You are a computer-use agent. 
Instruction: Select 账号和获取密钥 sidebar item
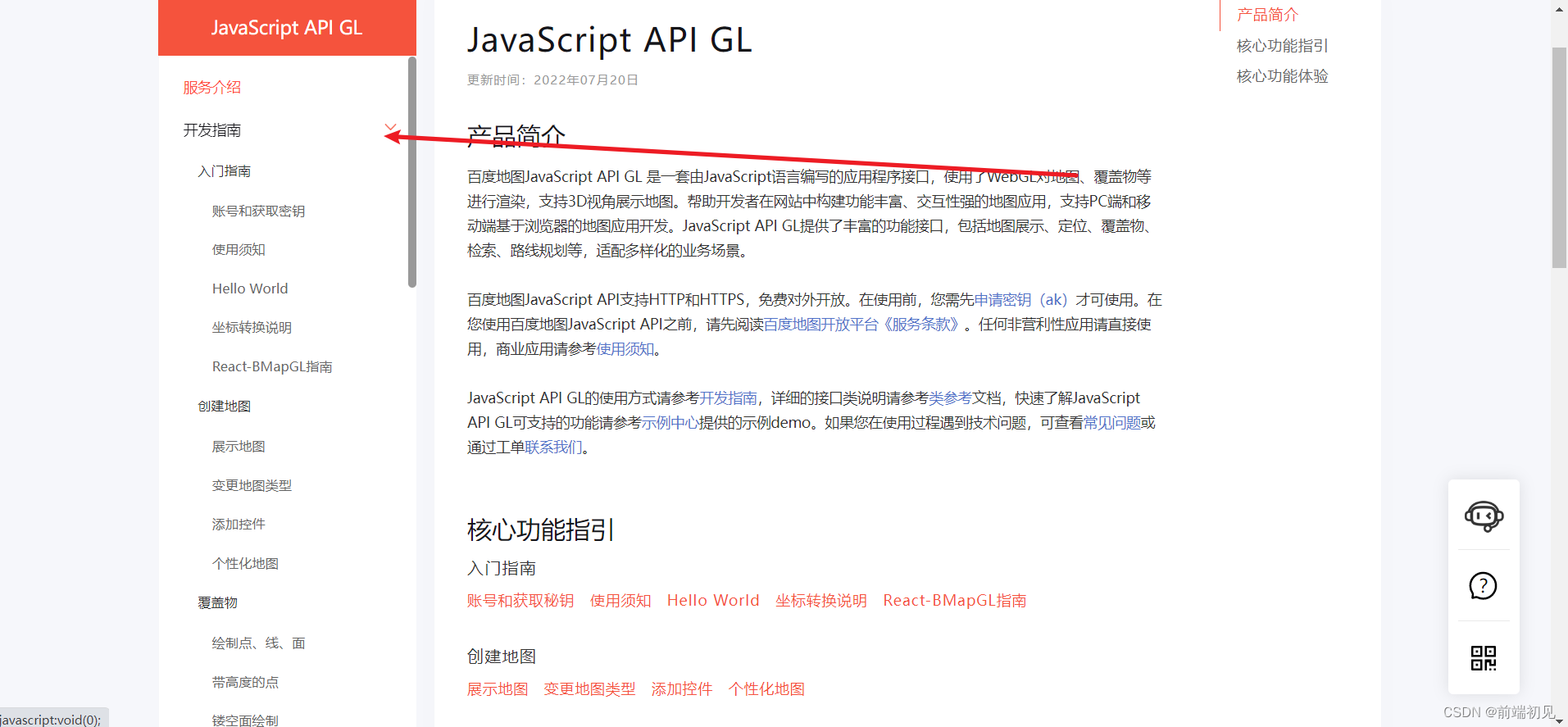click(258, 211)
